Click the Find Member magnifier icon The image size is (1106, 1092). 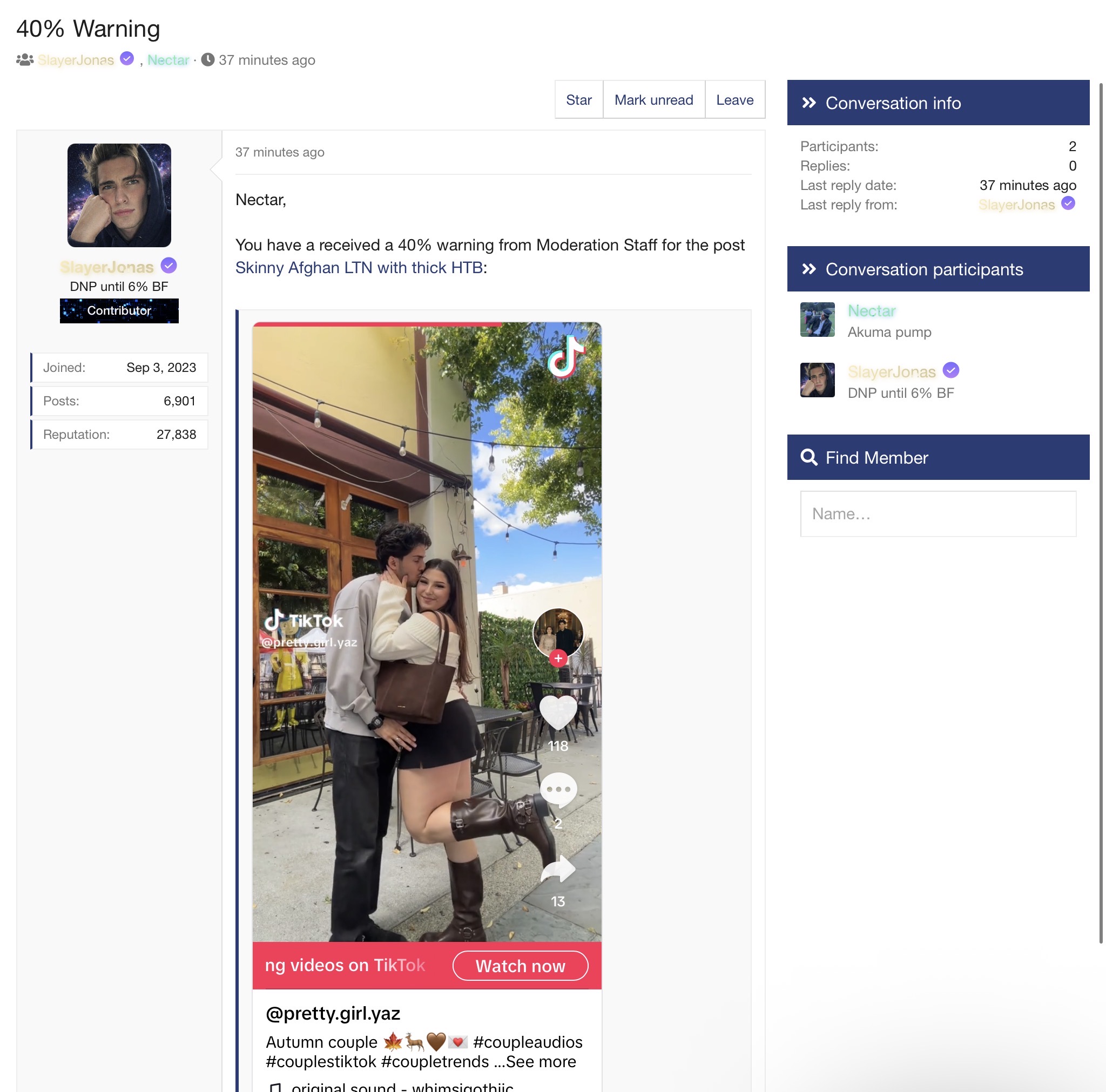808,457
